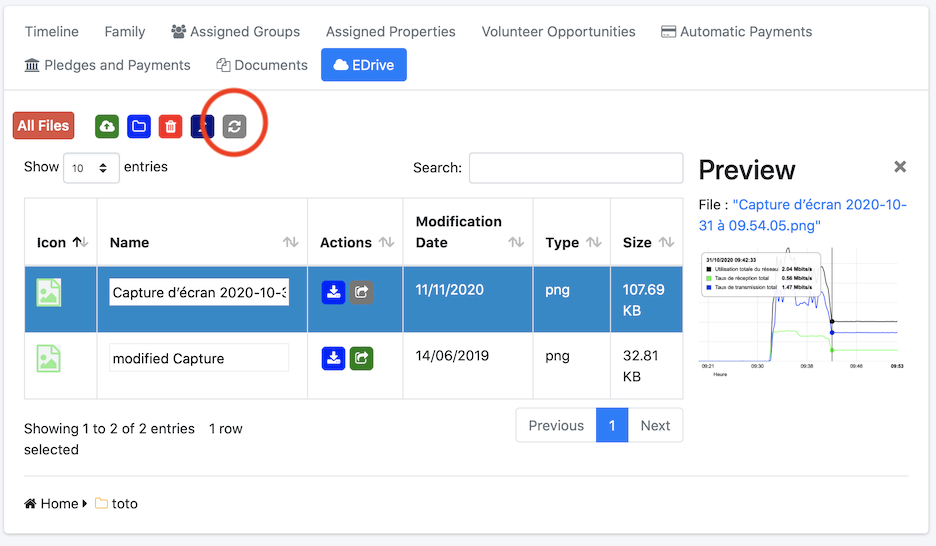Viewport: 936px width, 546px height.
Task: Click the gray share icon in selected row
Action: pyautogui.click(x=361, y=292)
